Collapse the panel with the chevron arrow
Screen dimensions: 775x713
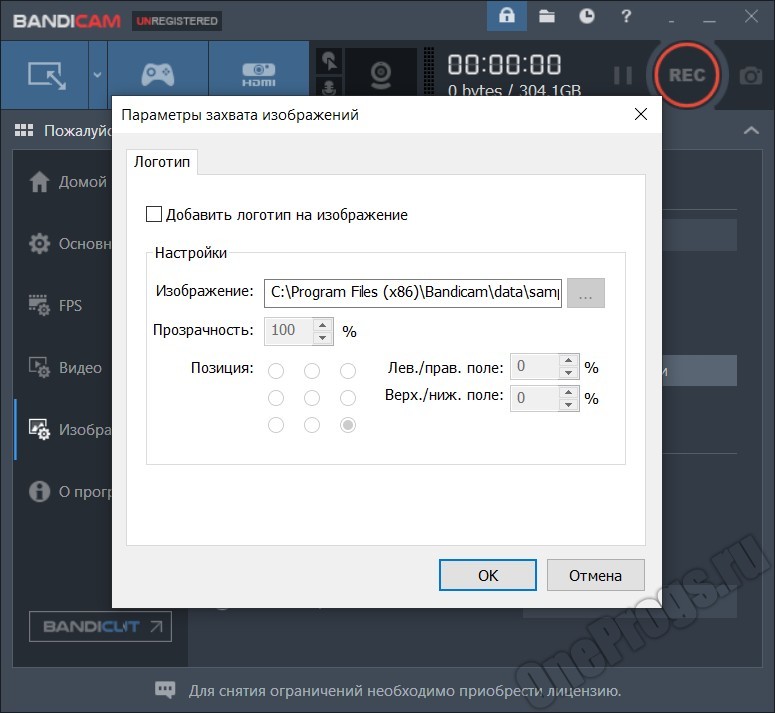pos(751,130)
